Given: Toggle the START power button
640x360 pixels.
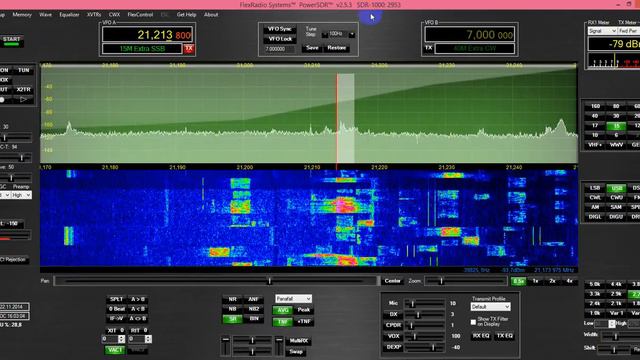Looking at the screenshot, I should [x=11, y=41].
